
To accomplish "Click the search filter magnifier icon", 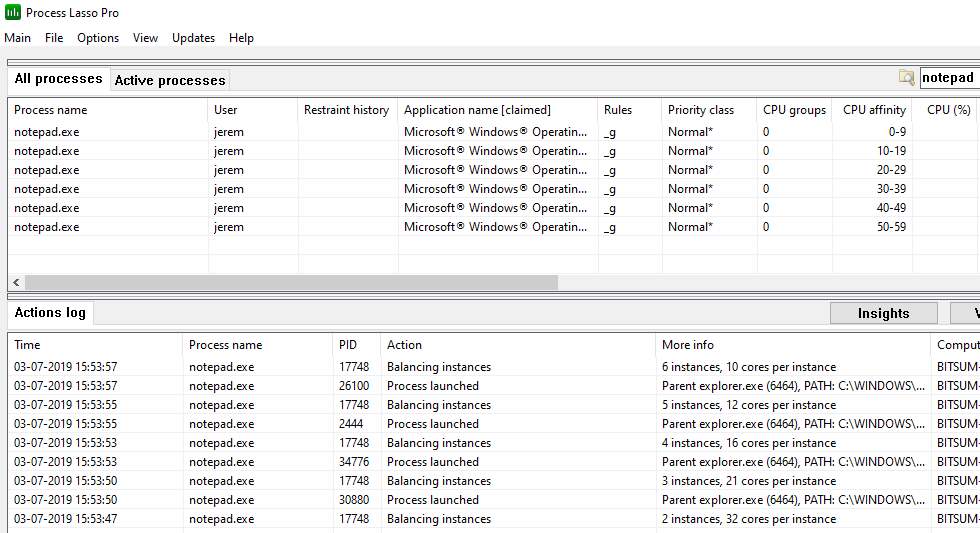I will point(906,77).
